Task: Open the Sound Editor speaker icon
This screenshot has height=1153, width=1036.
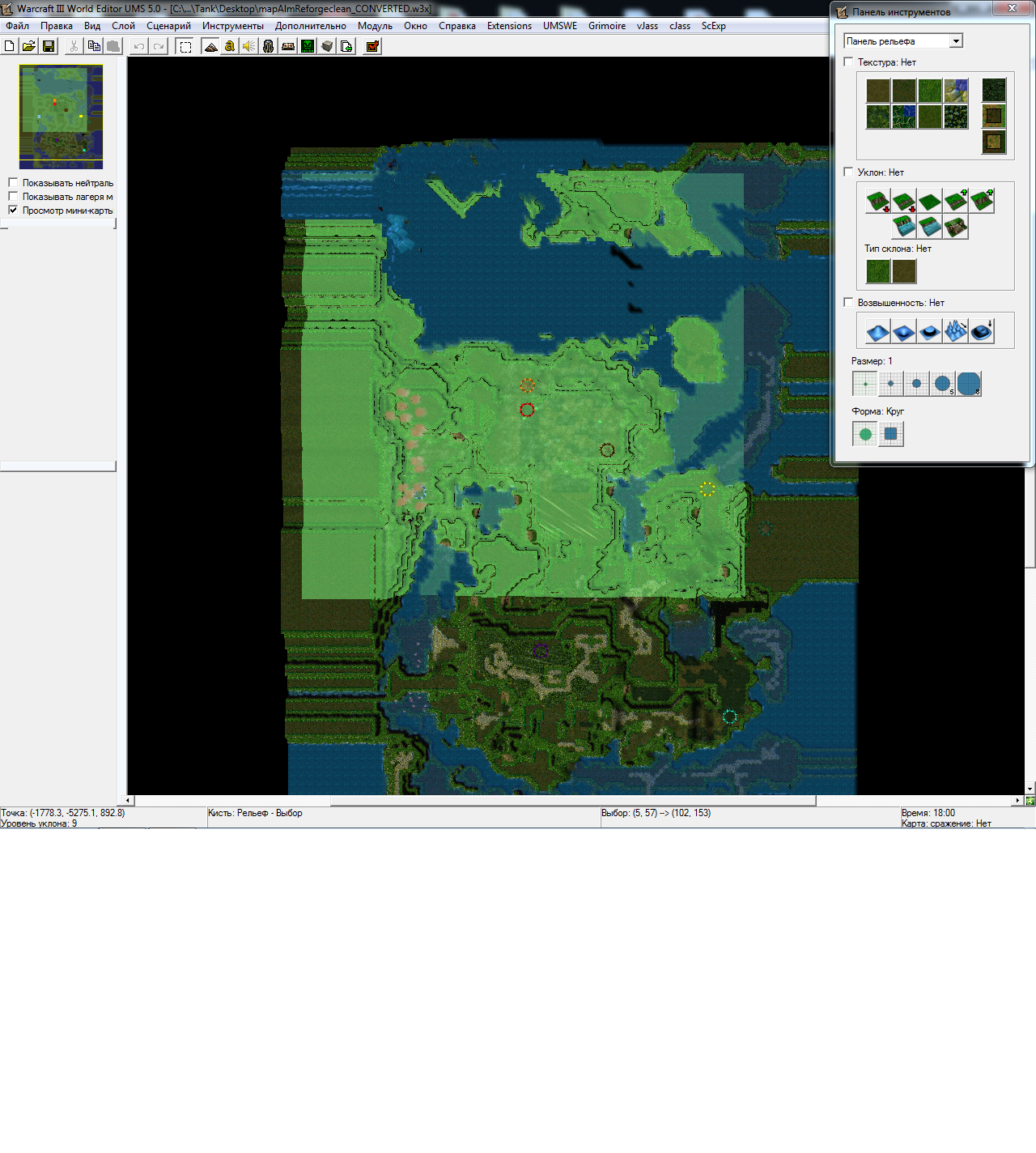Action: click(x=249, y=46)
